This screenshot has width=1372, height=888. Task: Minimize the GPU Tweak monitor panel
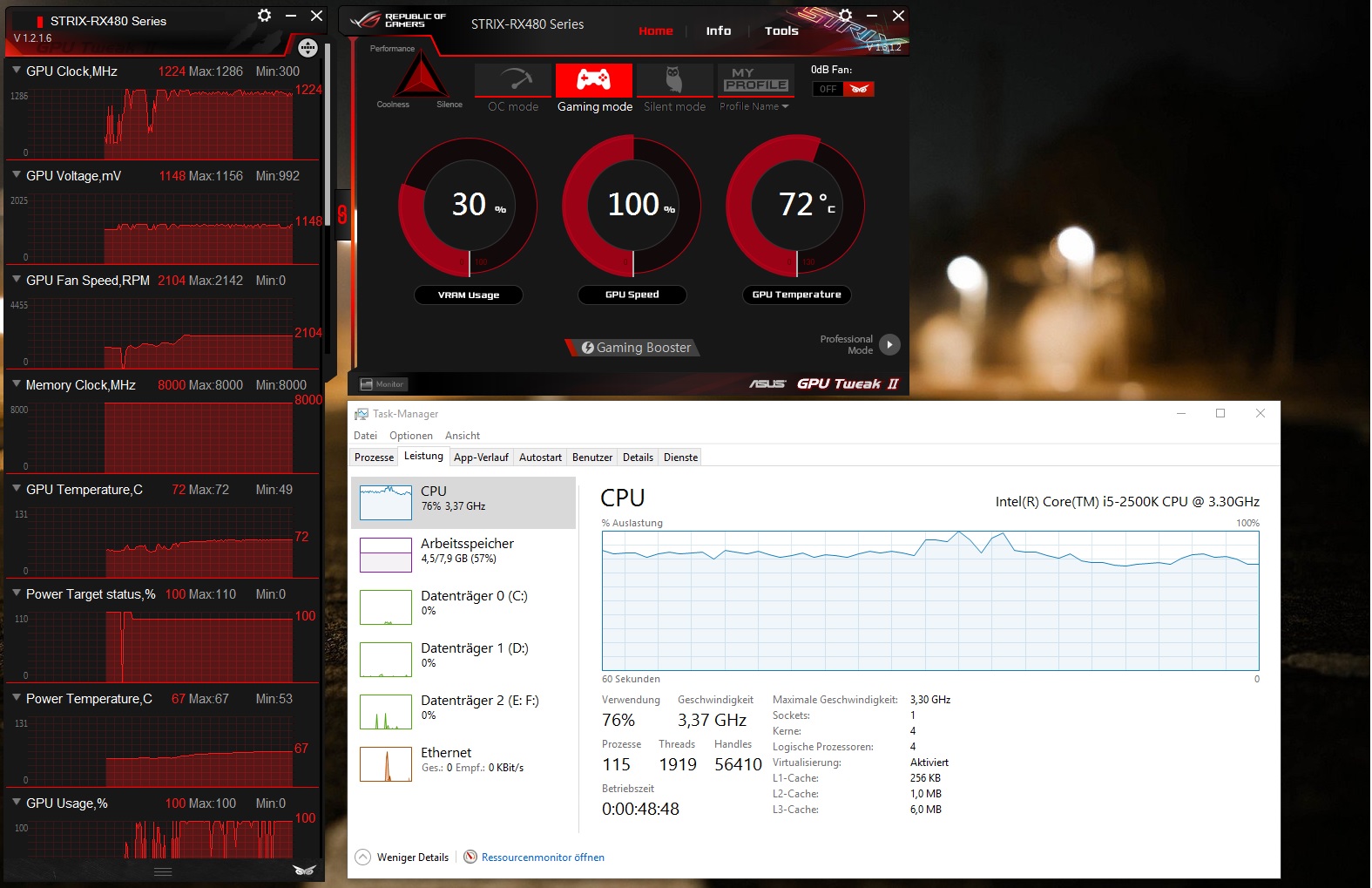pyautogui.click(x=291, y=16)
